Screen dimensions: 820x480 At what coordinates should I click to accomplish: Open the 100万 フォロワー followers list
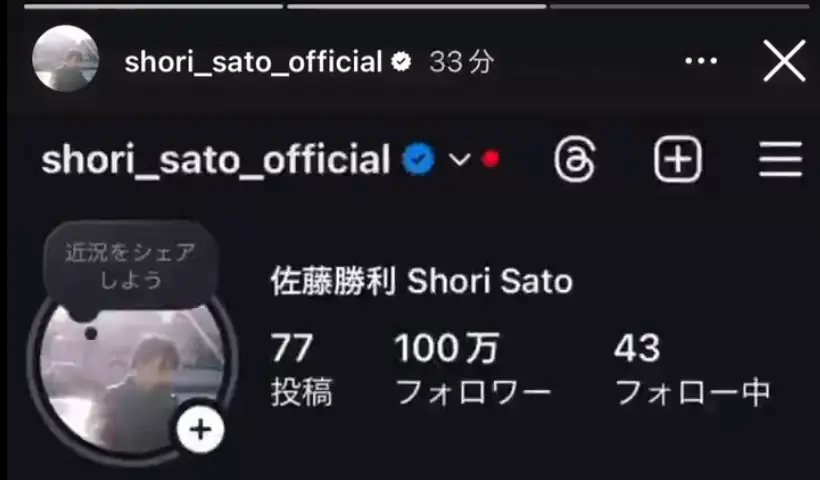click(473, 369)
